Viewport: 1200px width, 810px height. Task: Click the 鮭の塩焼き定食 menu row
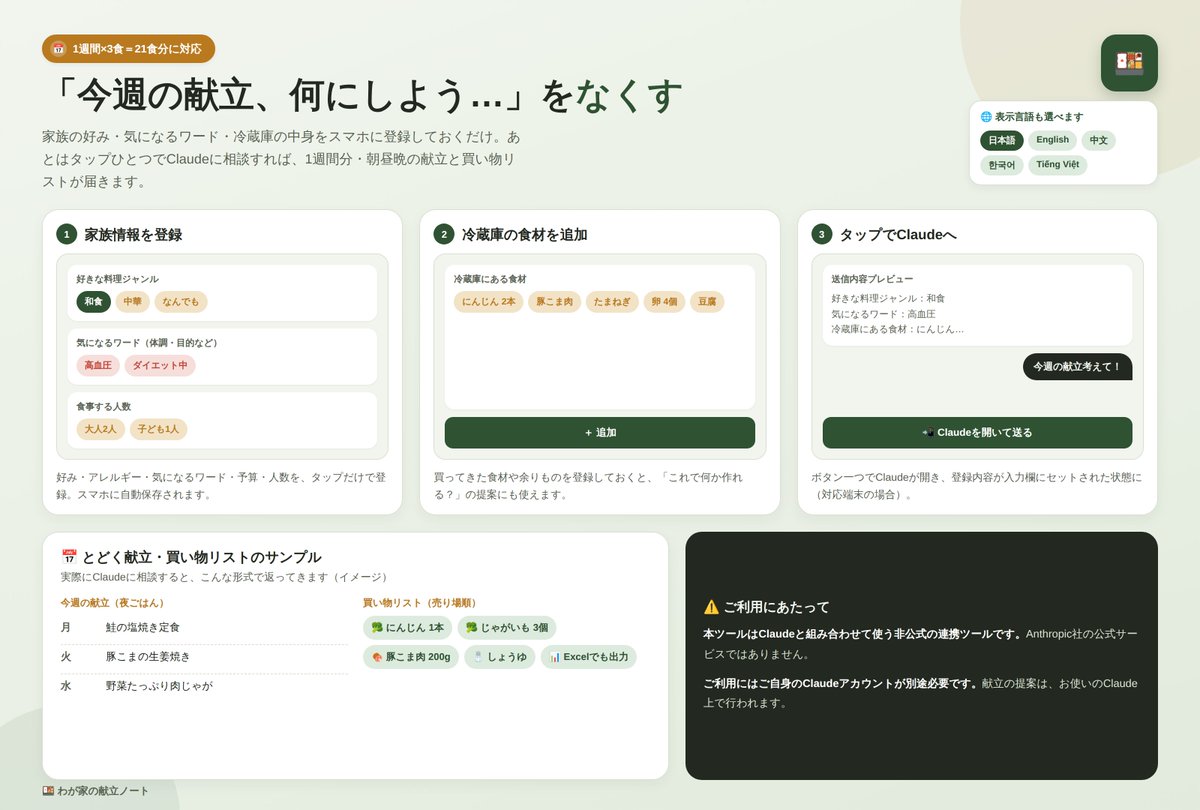(204, 628)
